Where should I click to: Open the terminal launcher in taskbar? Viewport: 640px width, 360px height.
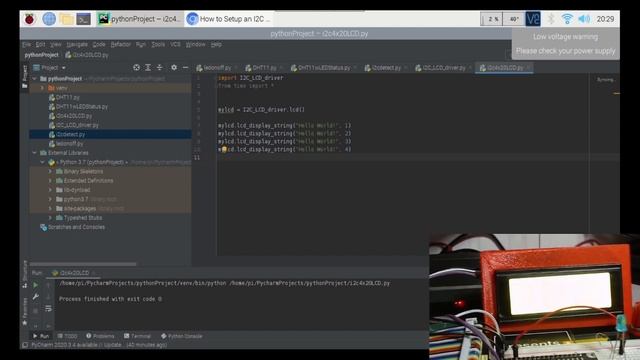click(84, 19)
